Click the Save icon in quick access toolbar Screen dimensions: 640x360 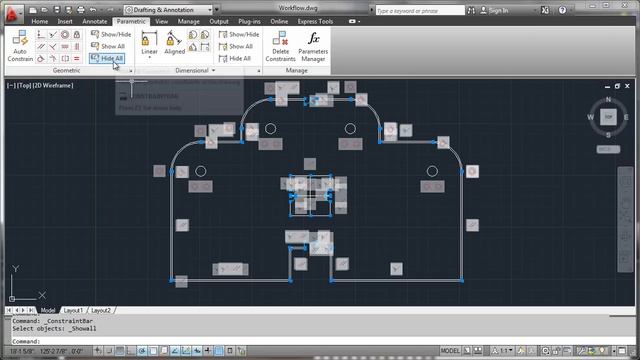57,9
